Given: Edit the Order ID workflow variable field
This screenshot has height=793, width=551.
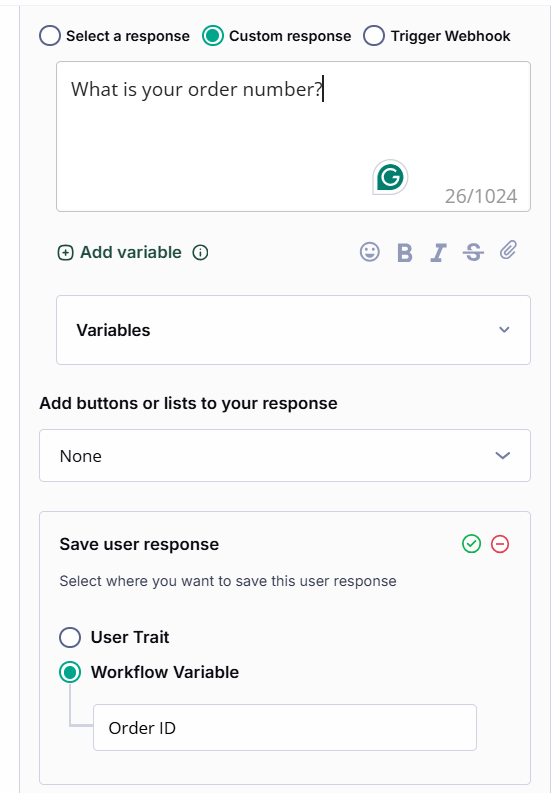Looking at the screenshot, I should click(285, 727).
